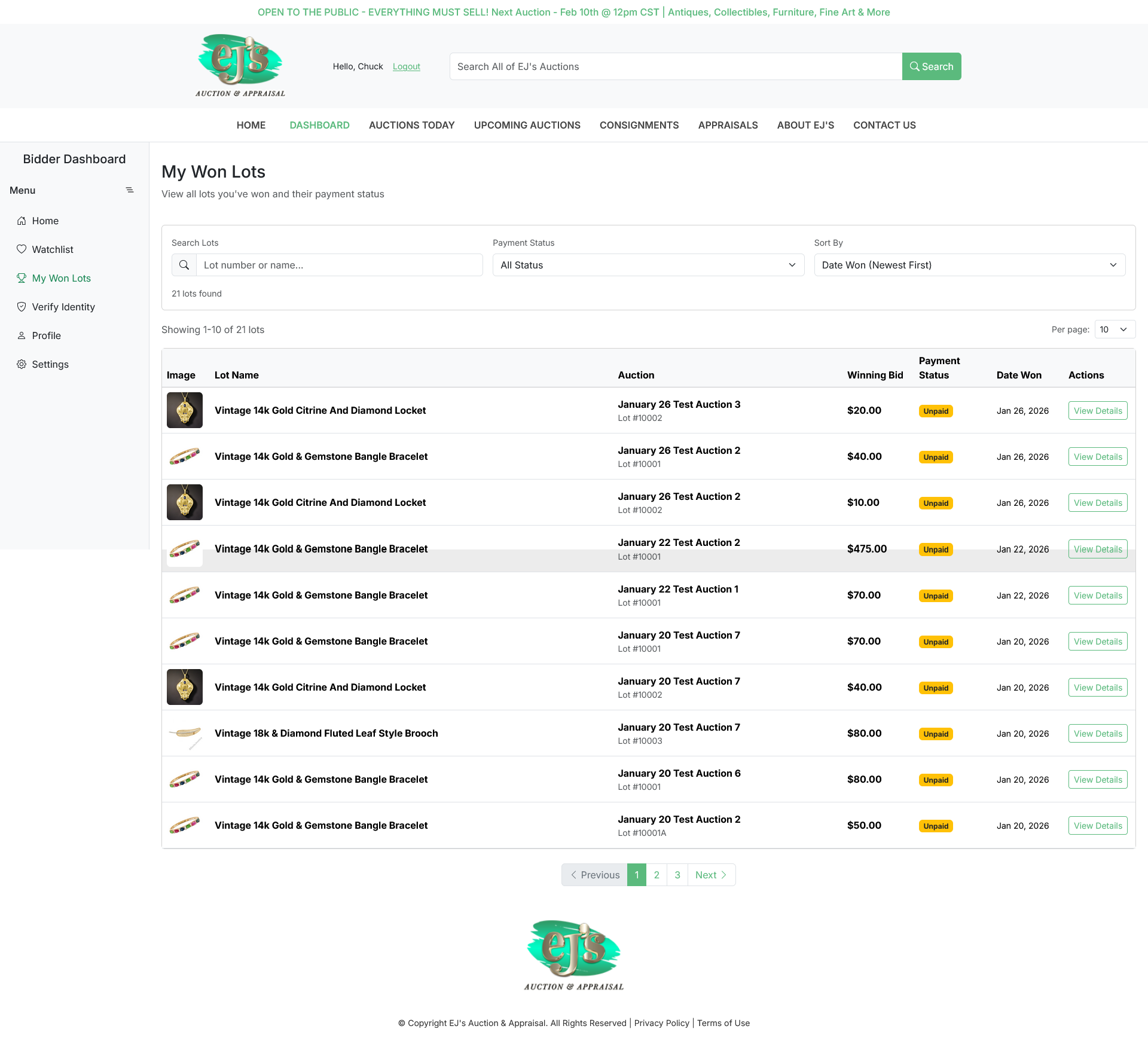Image resolution: width=1148 pixels, height=1038 pixels.
Task: Expand the Sort By dropdown
Action: click(969, 265)
